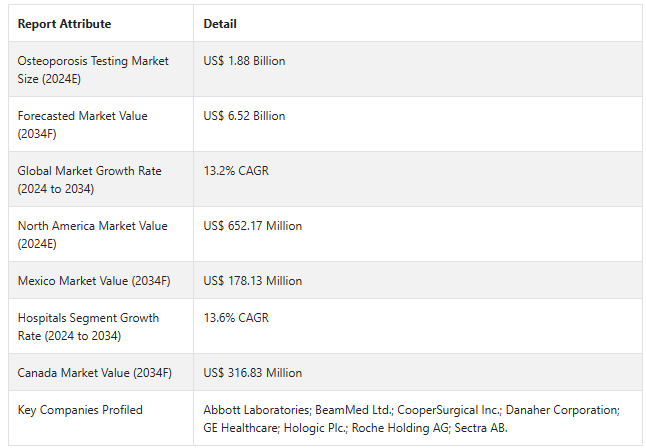The width and height of the screenshot is (646, 448).
Task: Click the US$ 178.13 Million value
Action: coord(252,281)
